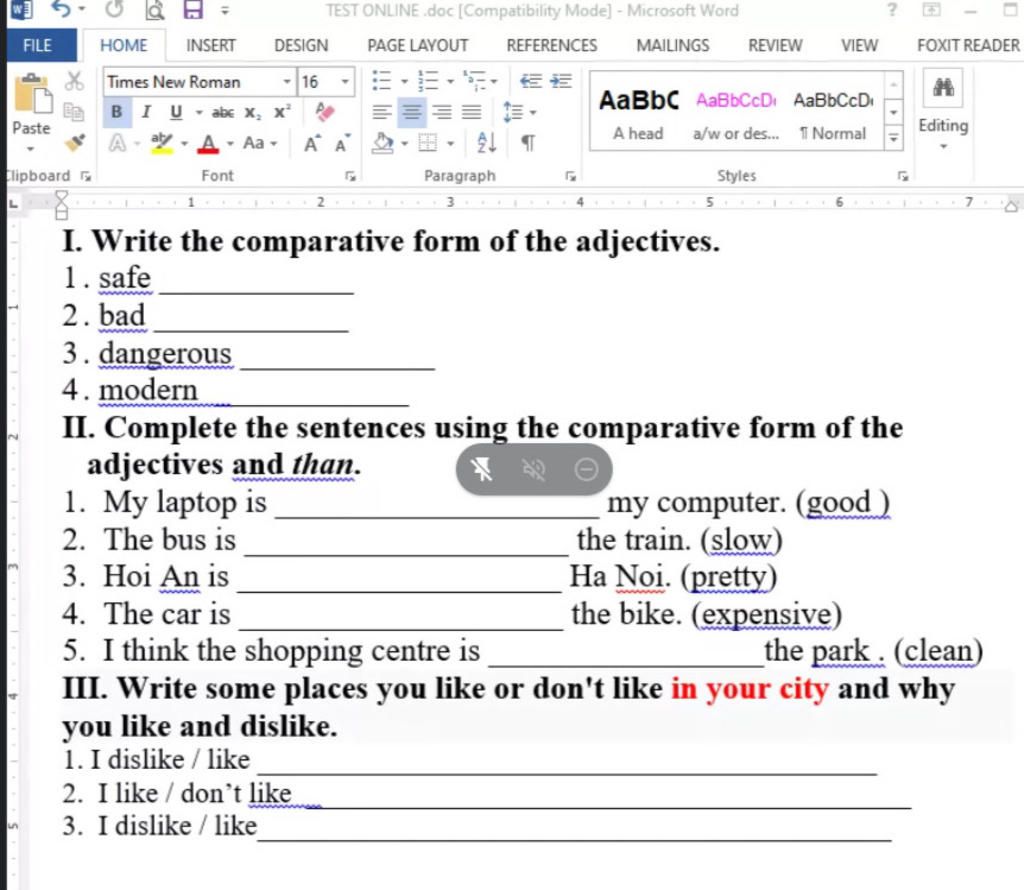Image resolution: width=1024 pixels, height=890 pixels.
Task: Switch to the MAILINGS tab
Action: pyautogui.click(x=673, y=45)
